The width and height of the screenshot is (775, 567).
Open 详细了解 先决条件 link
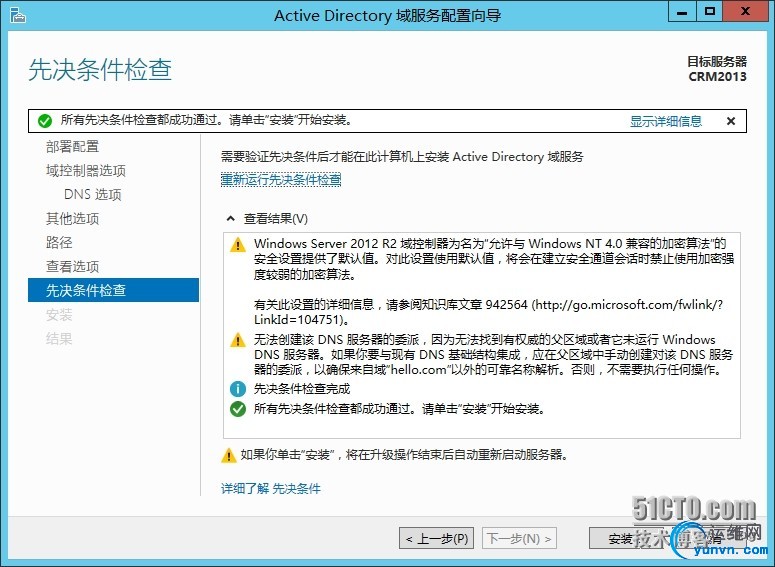pyautogui.click(x=270, y=489)
